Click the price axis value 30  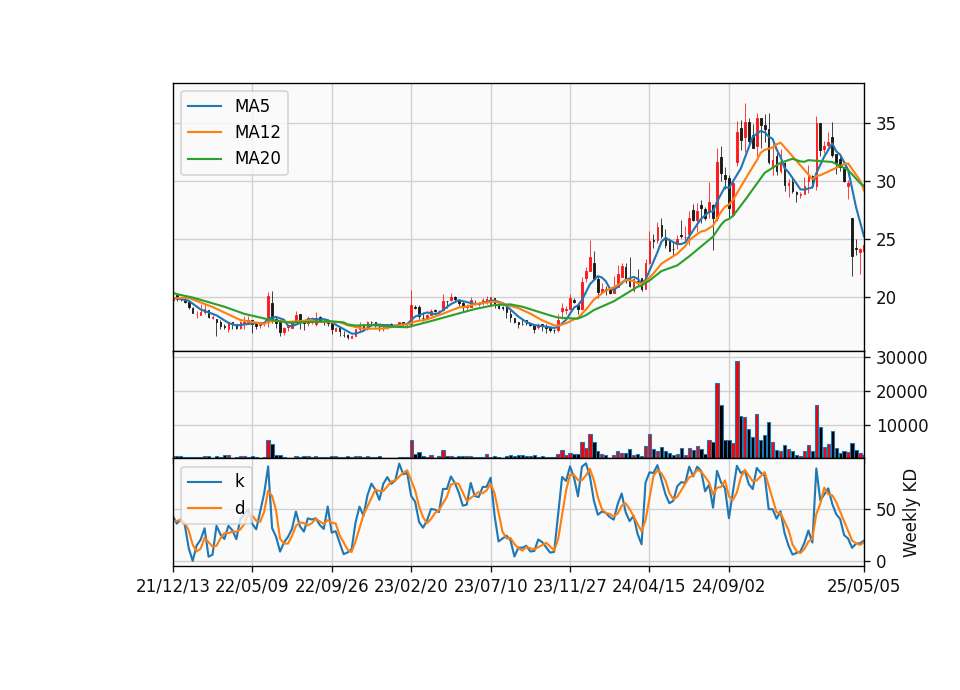(x=885, y=182)
